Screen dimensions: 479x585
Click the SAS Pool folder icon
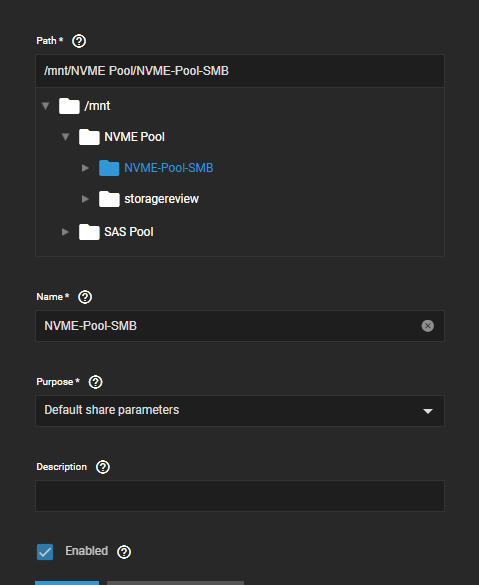click(89, 232)
